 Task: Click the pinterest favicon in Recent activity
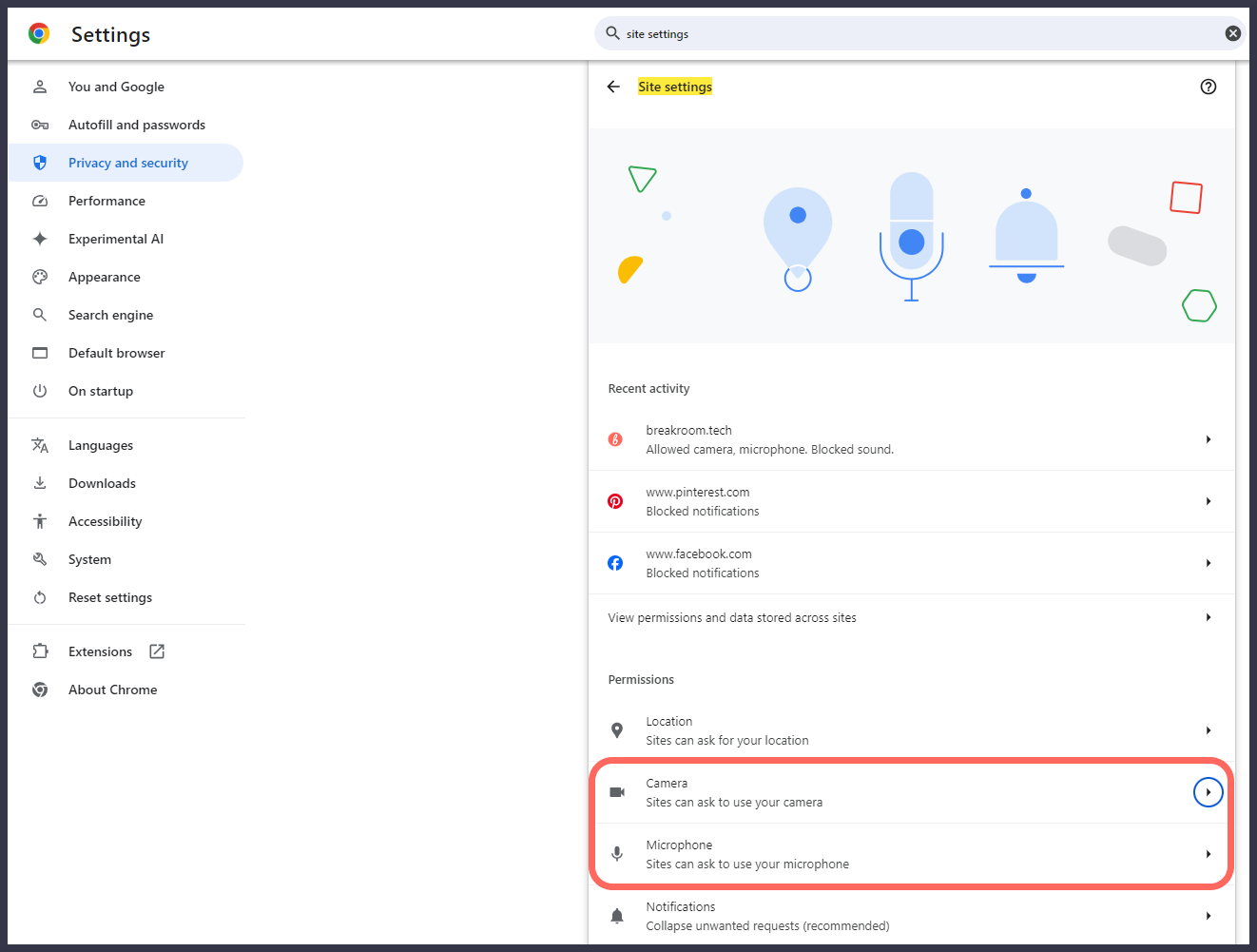click(615, 501)
